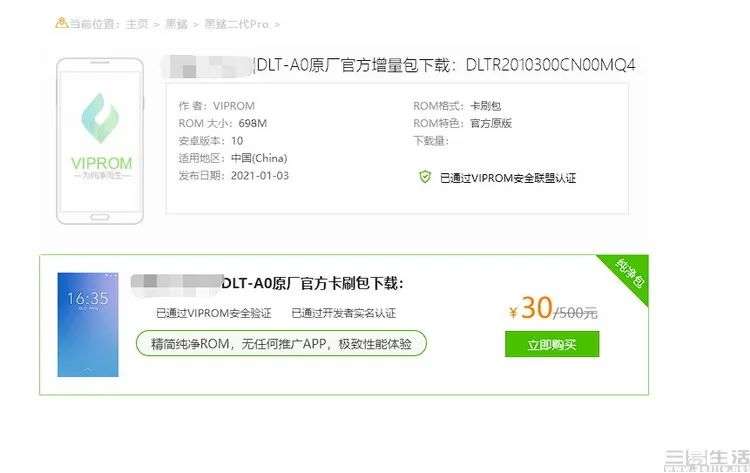Click the struck-through 500元 original price
The height and width of the screenshot is (473, 750).
click(x=577, y=313)
